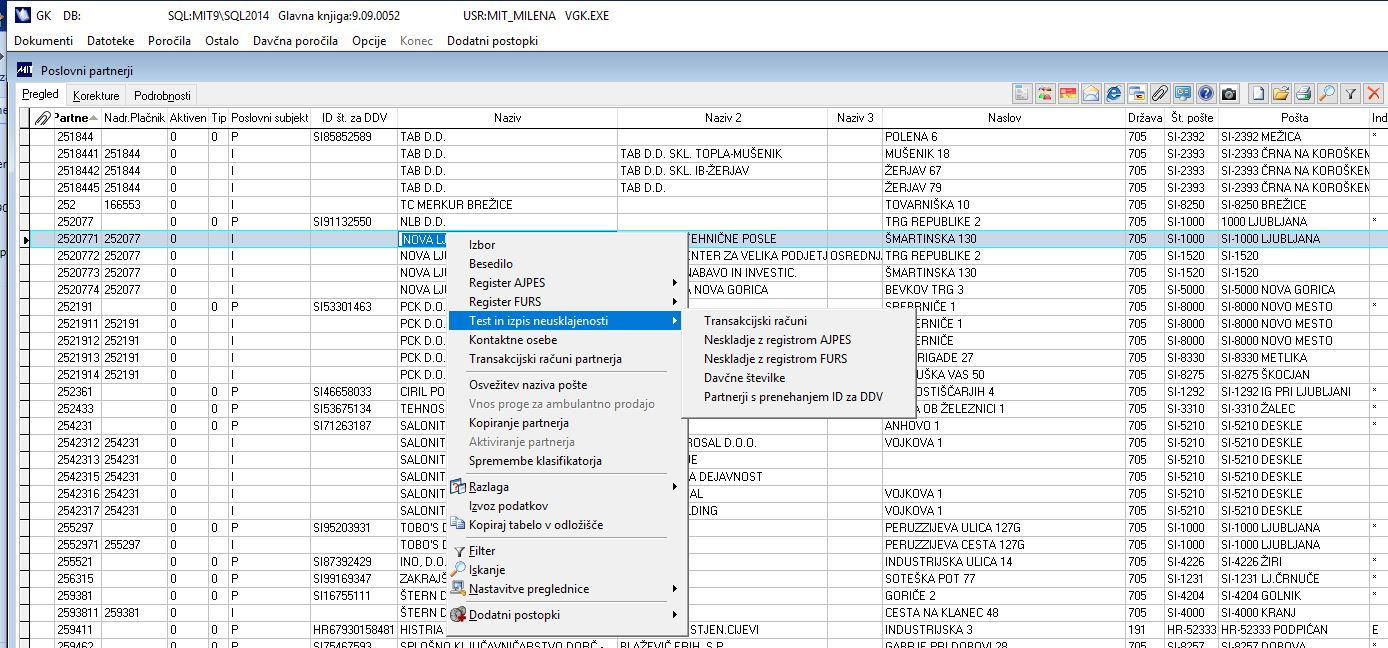Expand the Razlaga submenu
This screenshot has width=1388, height=648.
coord(489,487)
